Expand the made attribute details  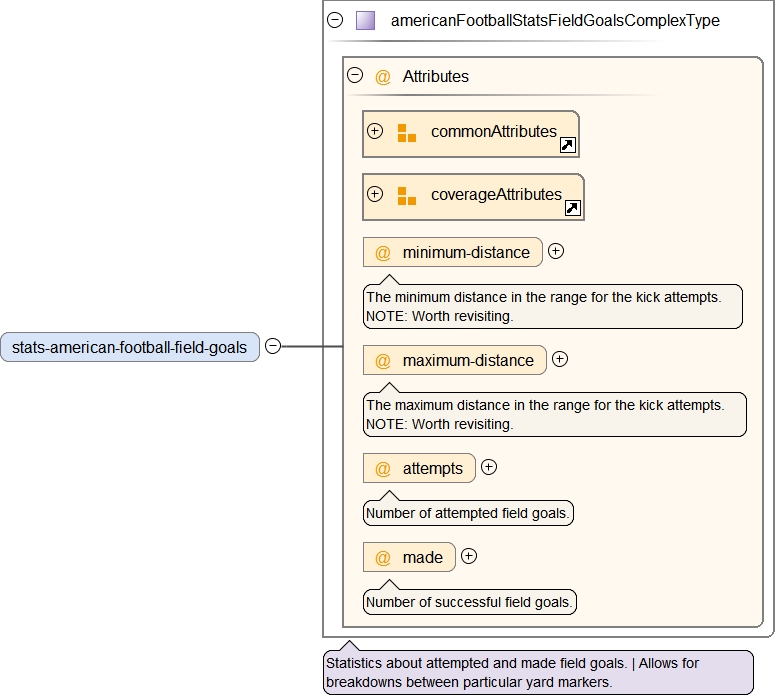(469, 556)
